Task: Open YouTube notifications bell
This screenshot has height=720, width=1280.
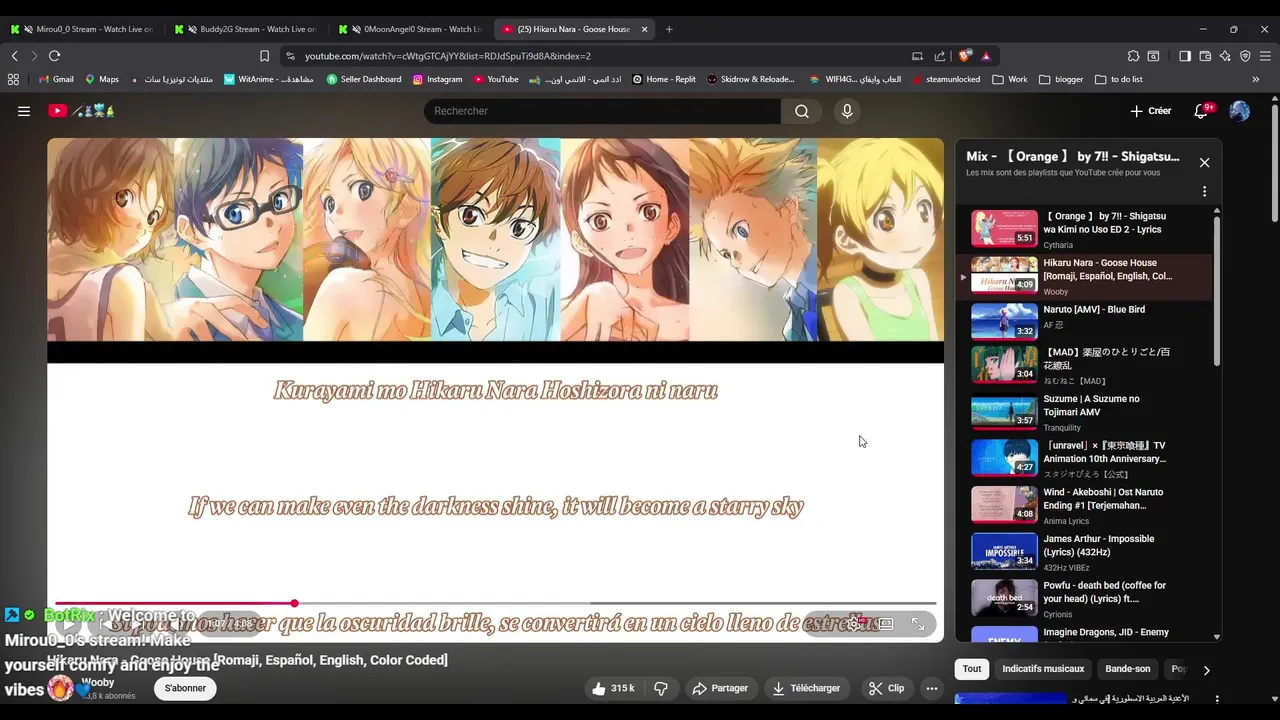Action: point(1201,111)
